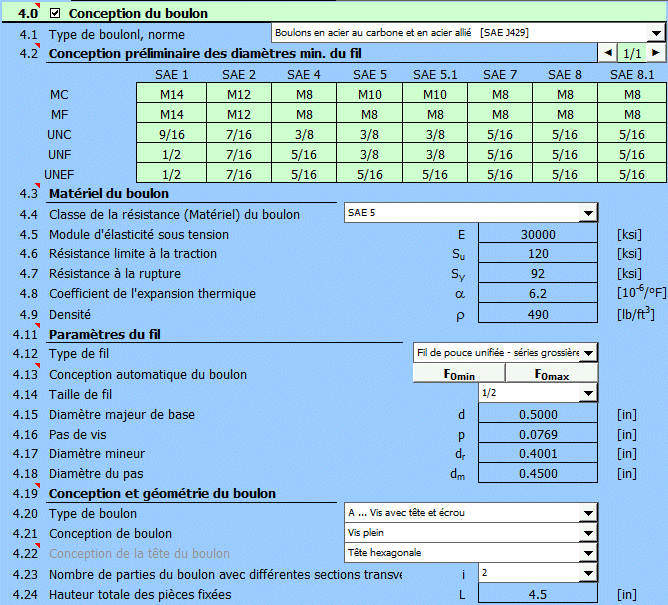The image size is (668, 605).
Task: Go to next page in preliminary design
Action: (656, 53)
